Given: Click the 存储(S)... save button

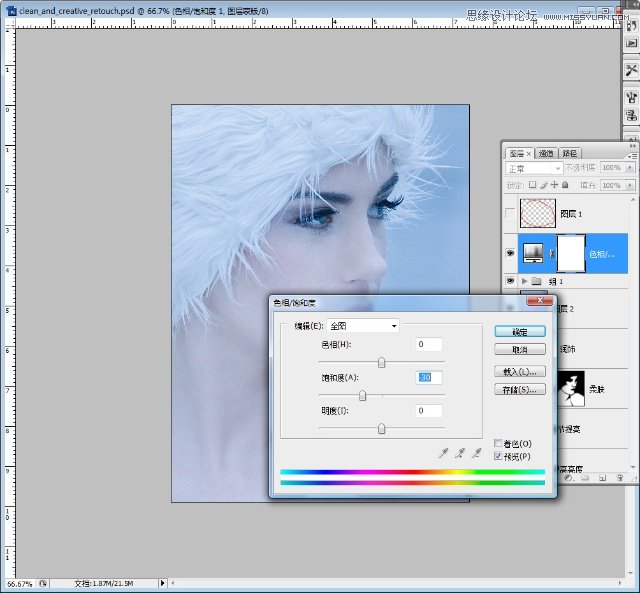Looking at the screenshot, I should click(520, 389).
